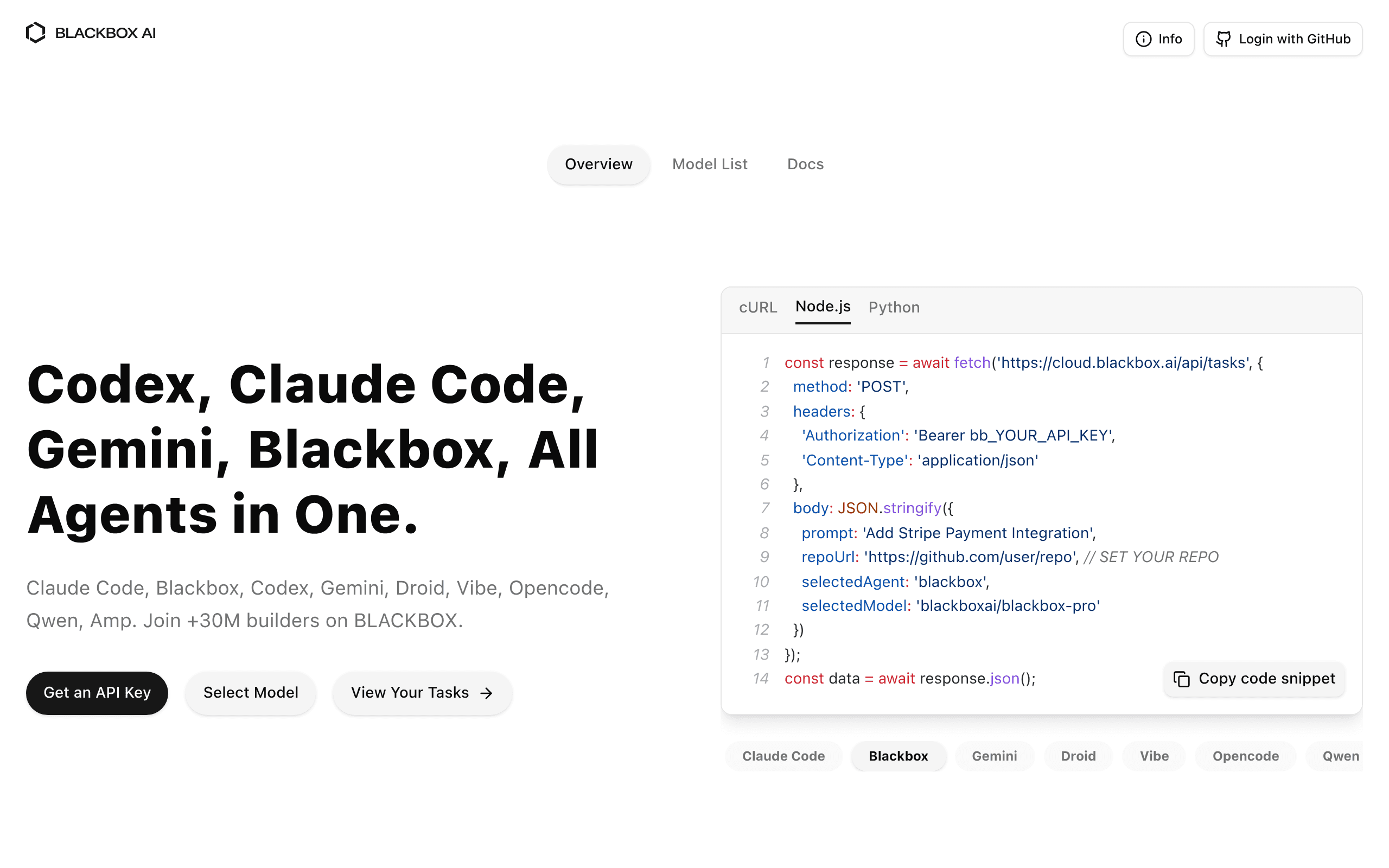Click the copy icon beside Copy code snippet
The height and width of the screenshot is (868, 1389).
(1181, 679)
